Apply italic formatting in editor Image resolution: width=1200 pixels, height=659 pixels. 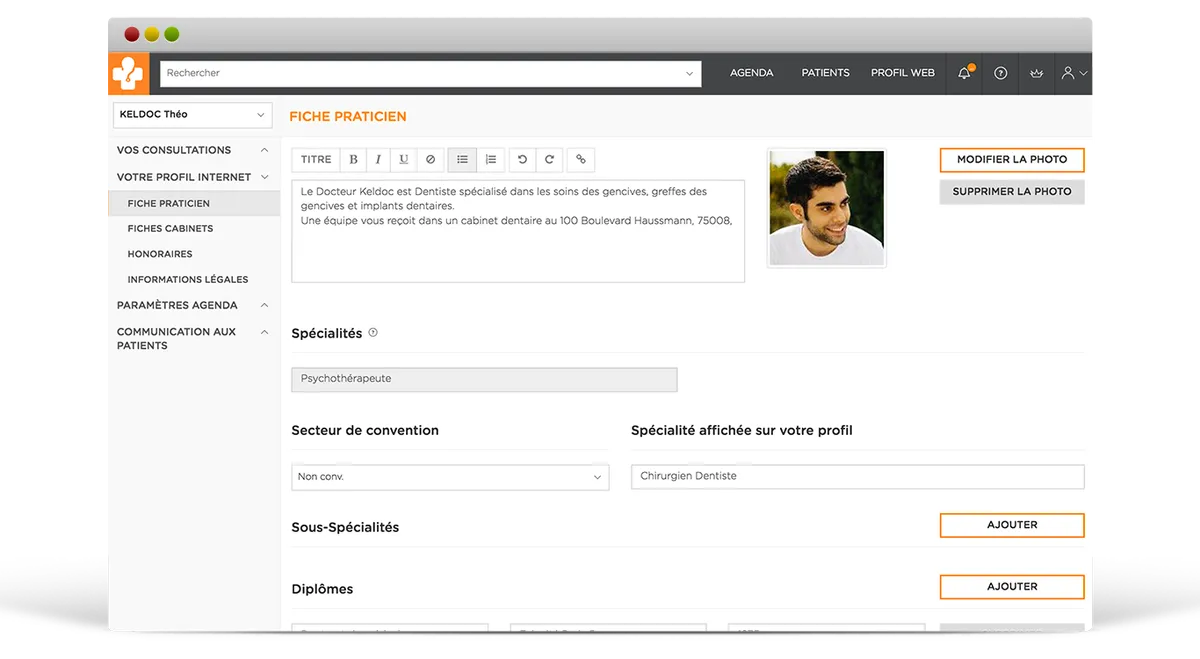point(378,159)
